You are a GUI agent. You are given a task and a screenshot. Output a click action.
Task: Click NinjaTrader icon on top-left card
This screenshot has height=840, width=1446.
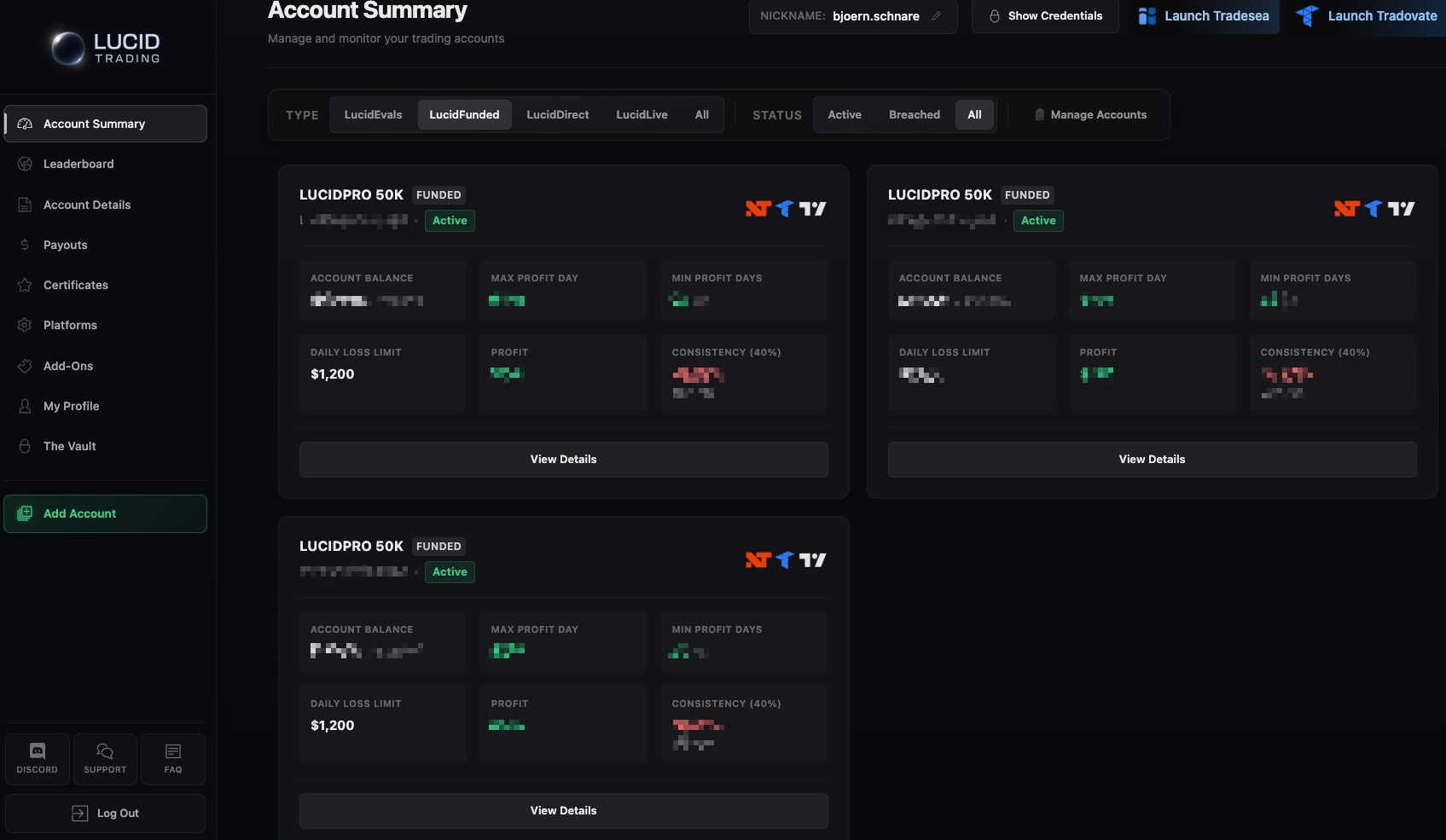(758, 209)
